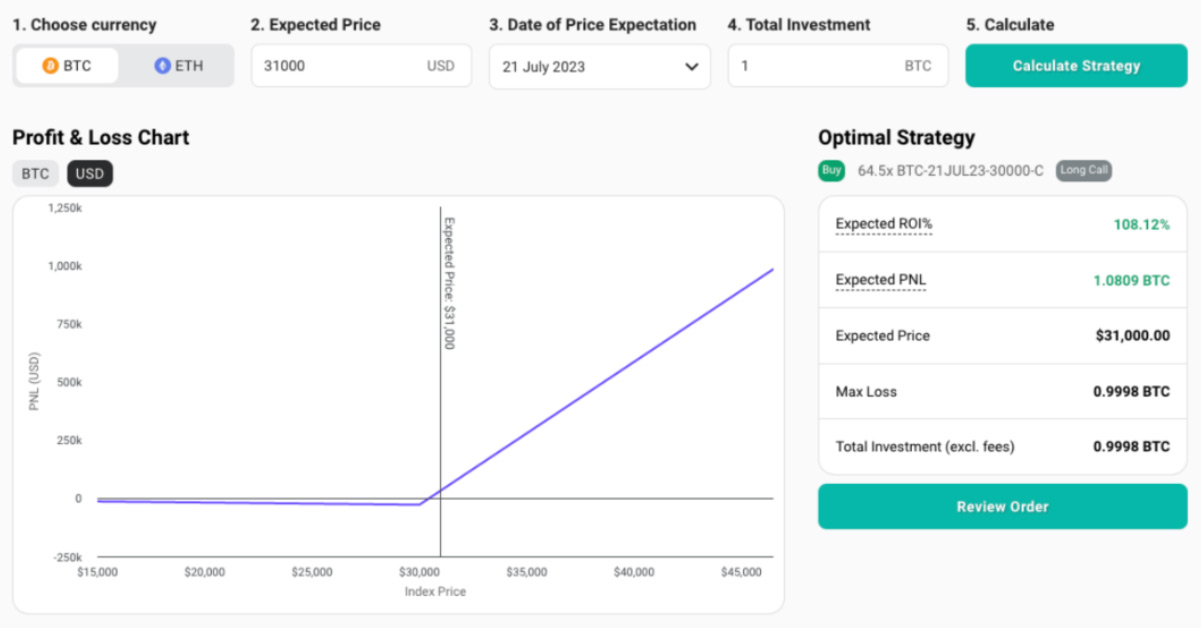Image resolution: width=1201 pixels, height=628 pixels.
Task: Click the Review Order button
Action: click(1002, 507)
